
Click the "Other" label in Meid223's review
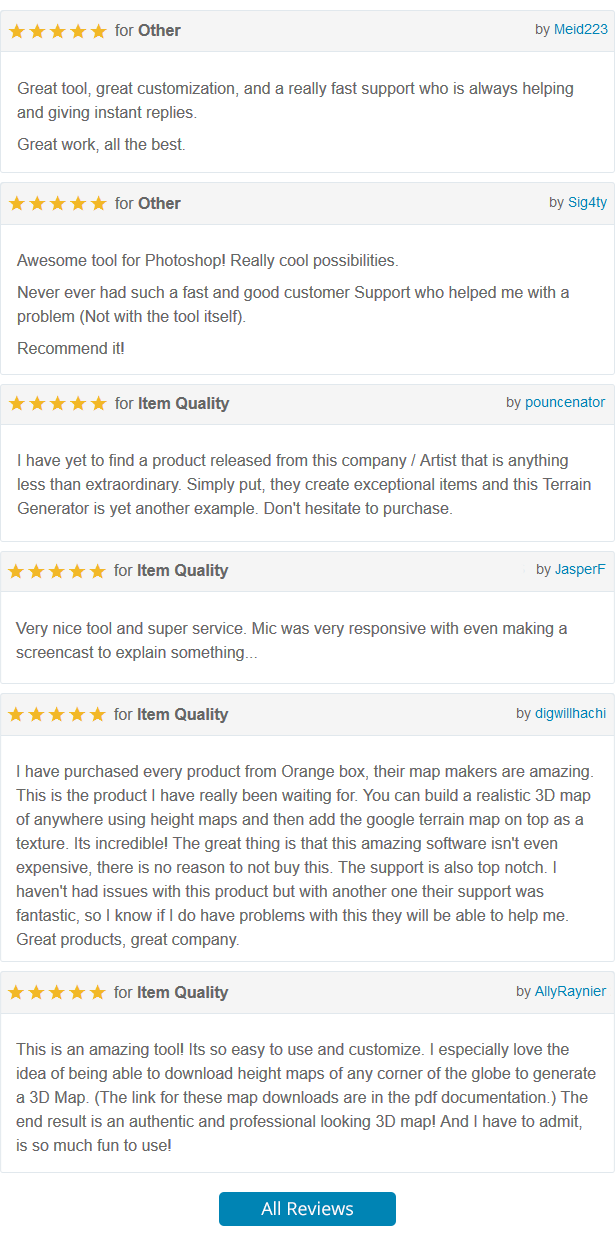159,31
